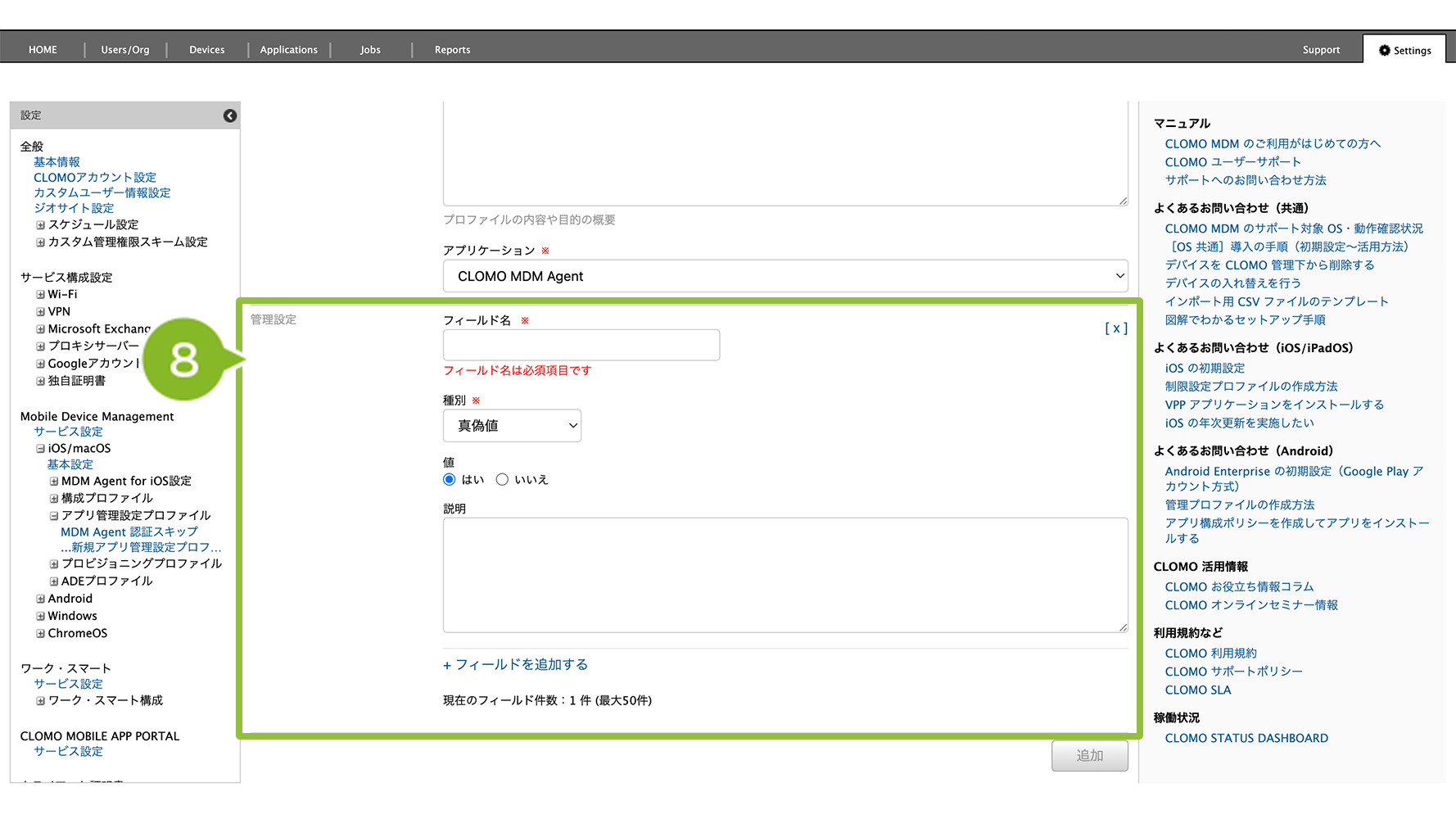Click into the フィールド名 text field
The width and height of the screenshot is (1456, 819).
pos(581,346)
